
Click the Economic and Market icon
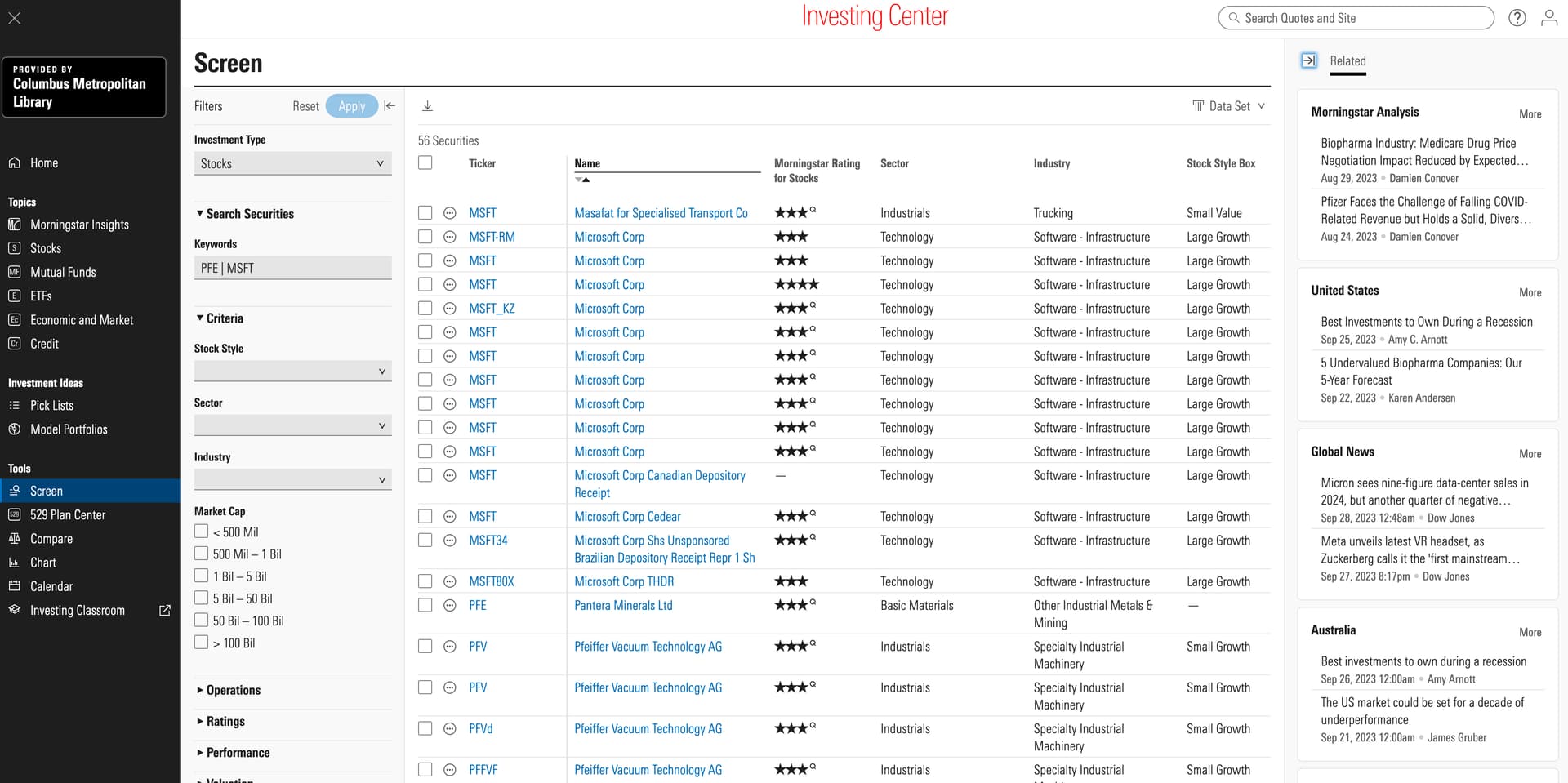(14, 320)
